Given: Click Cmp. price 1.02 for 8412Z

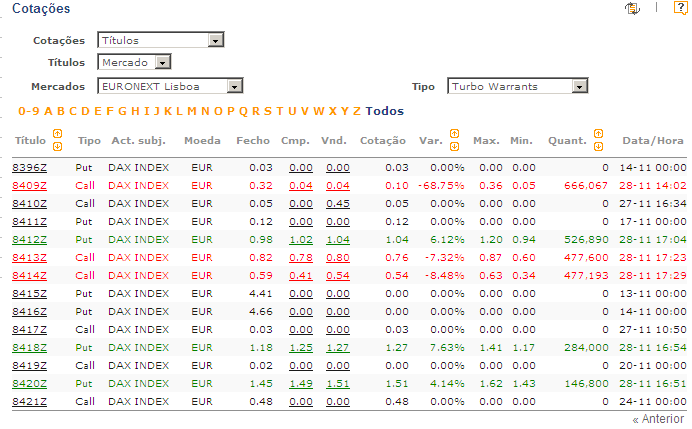Looking at the screenshot, I should point(301,240).
